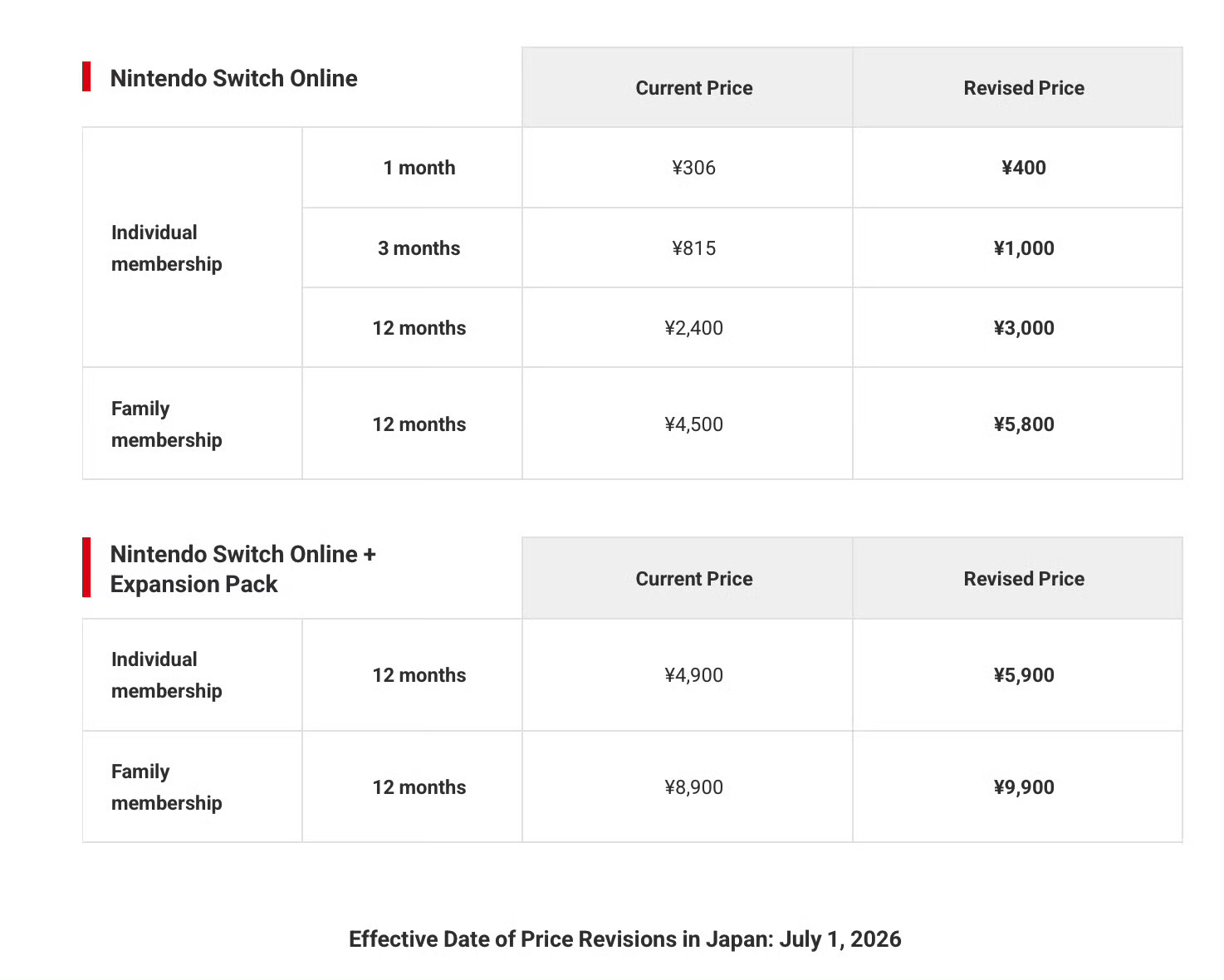Click the ¥815 current price
This screenshot has height=980, width=1224.
coord(694,248)
